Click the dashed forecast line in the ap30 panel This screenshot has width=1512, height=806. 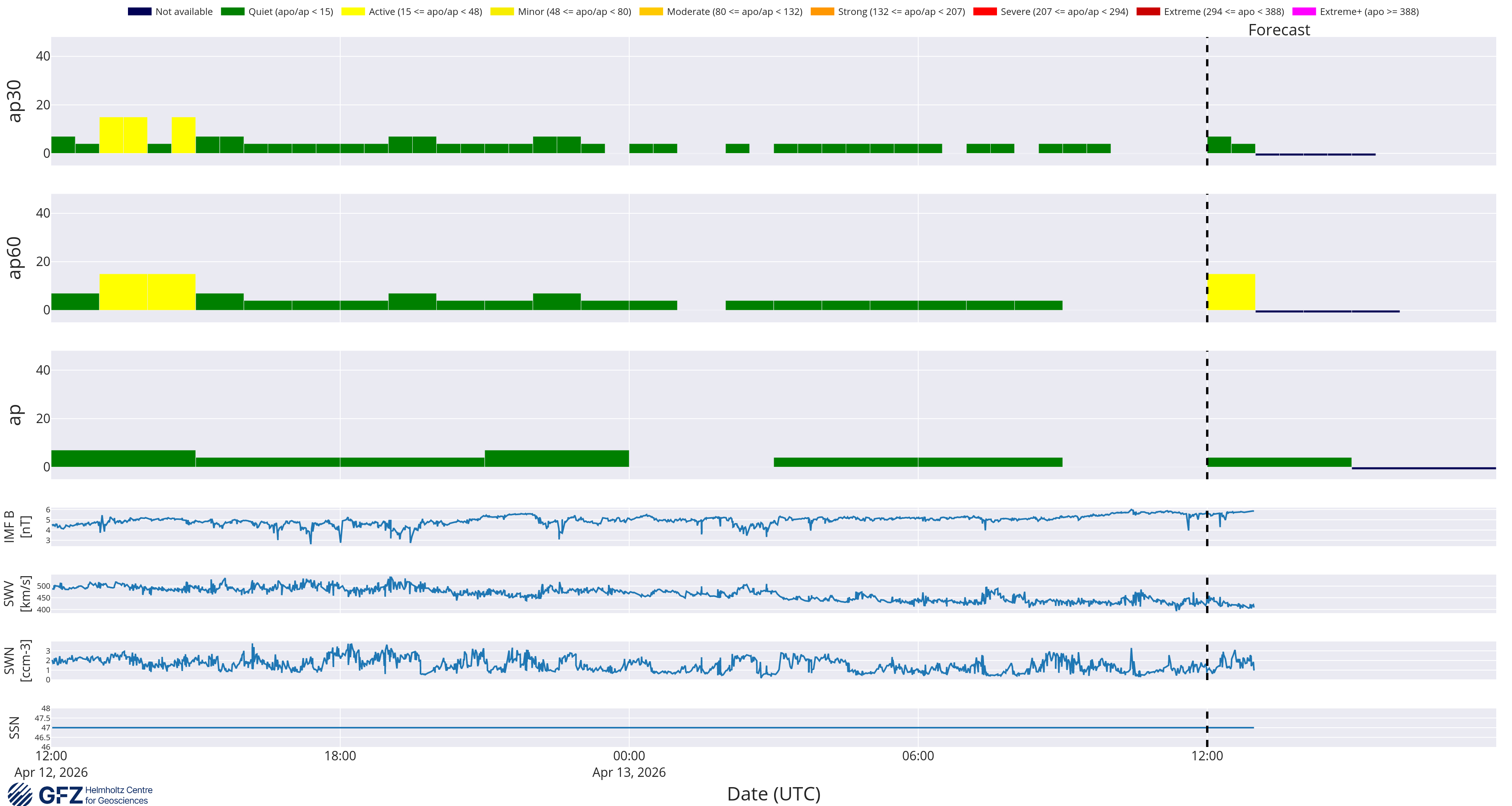(x=1207, y=101)
